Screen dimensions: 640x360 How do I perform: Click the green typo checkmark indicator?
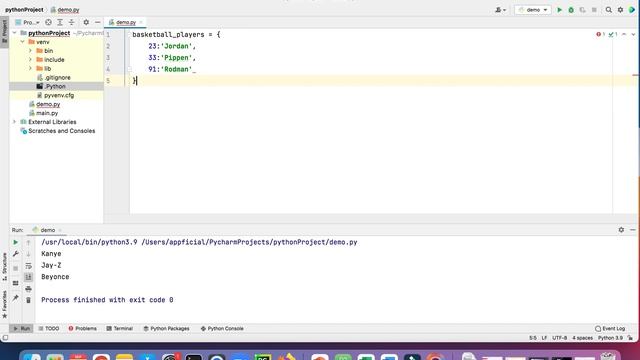coord(613,34)
